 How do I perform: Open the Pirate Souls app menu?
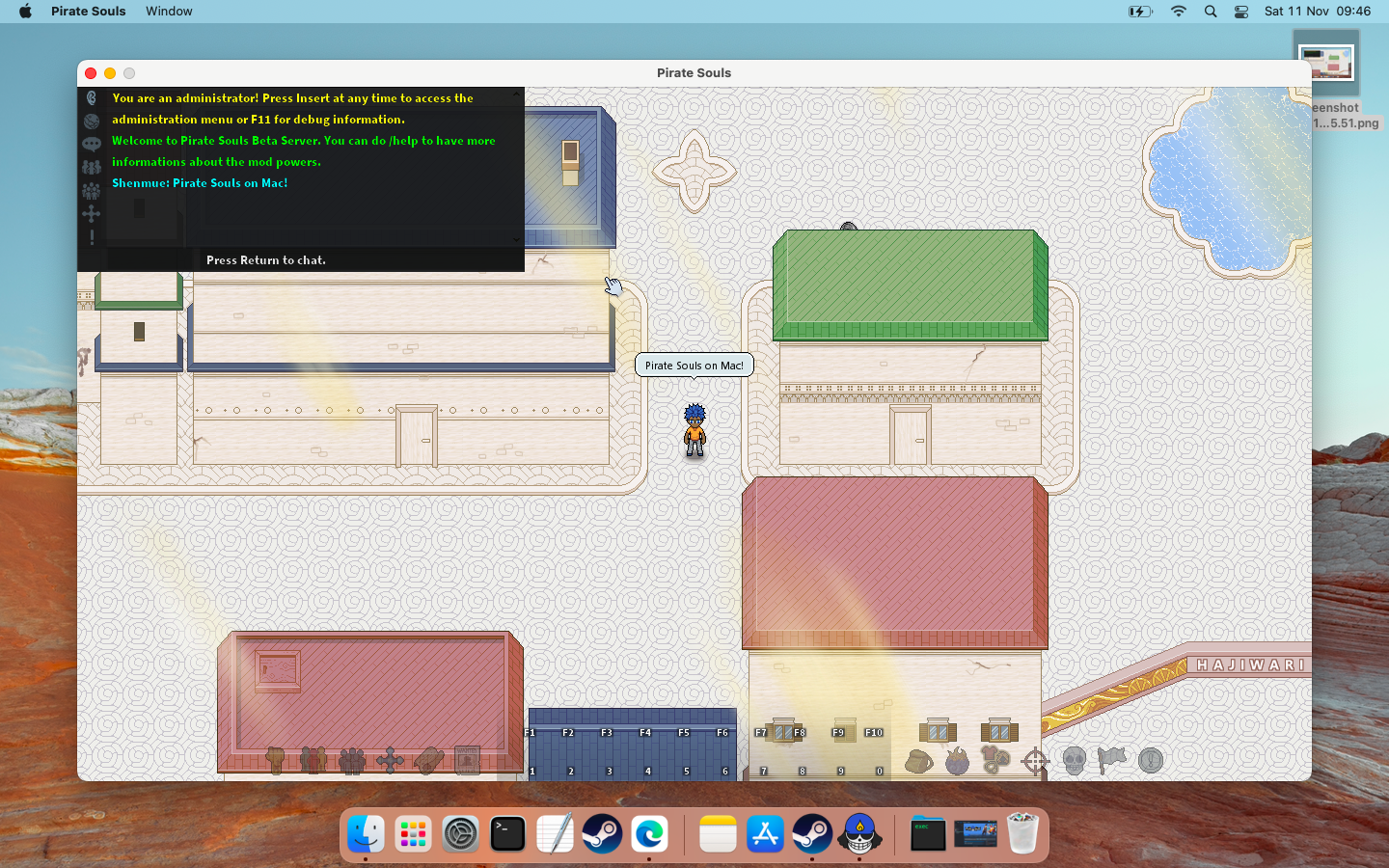(x=88, y=12)
